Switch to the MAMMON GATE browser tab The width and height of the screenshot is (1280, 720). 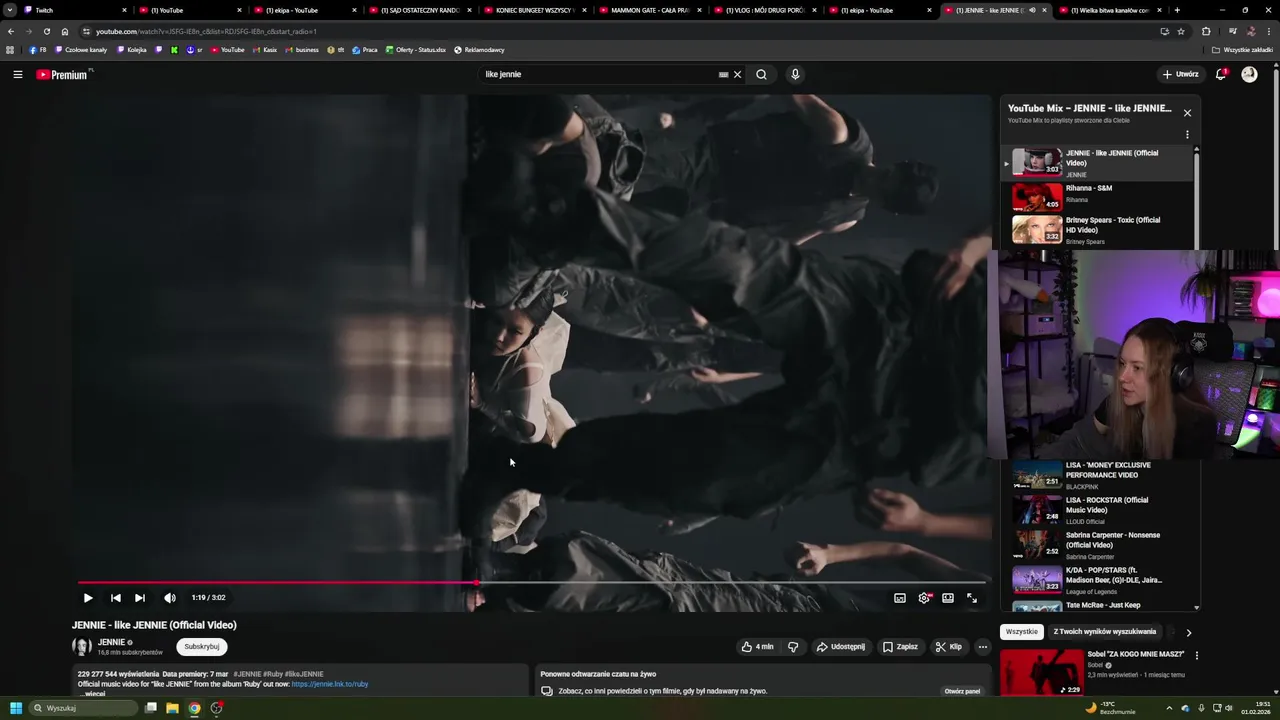point(650,10)
